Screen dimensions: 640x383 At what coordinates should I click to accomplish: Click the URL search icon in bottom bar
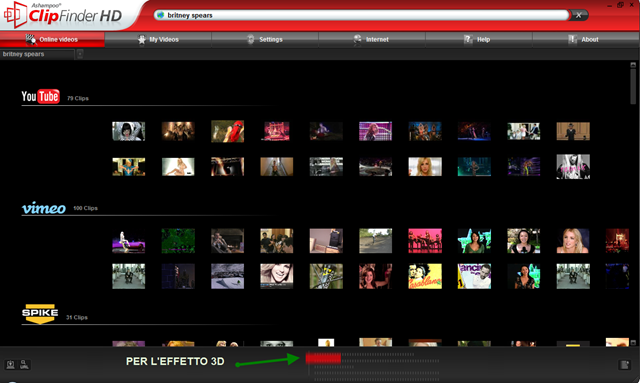(x=24, y=364)
